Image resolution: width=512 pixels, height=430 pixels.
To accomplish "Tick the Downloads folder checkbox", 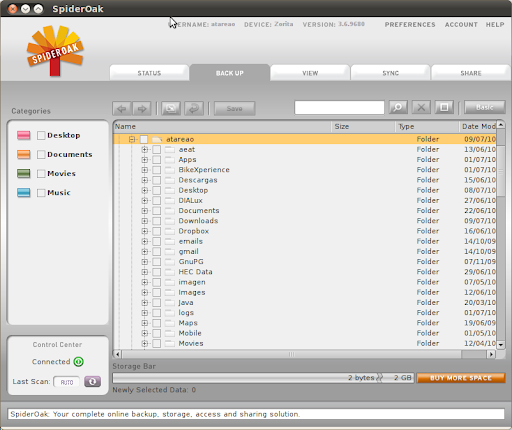I will click(x=157, y=221).
